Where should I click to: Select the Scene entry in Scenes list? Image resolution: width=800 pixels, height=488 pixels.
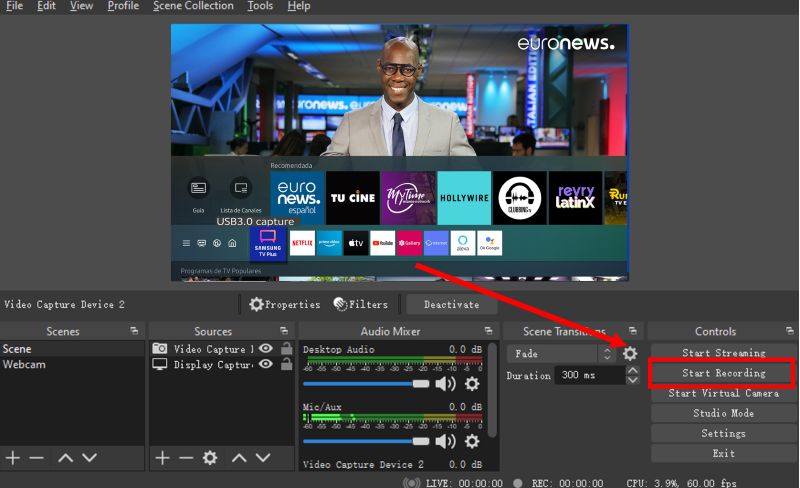click(72, 349)
